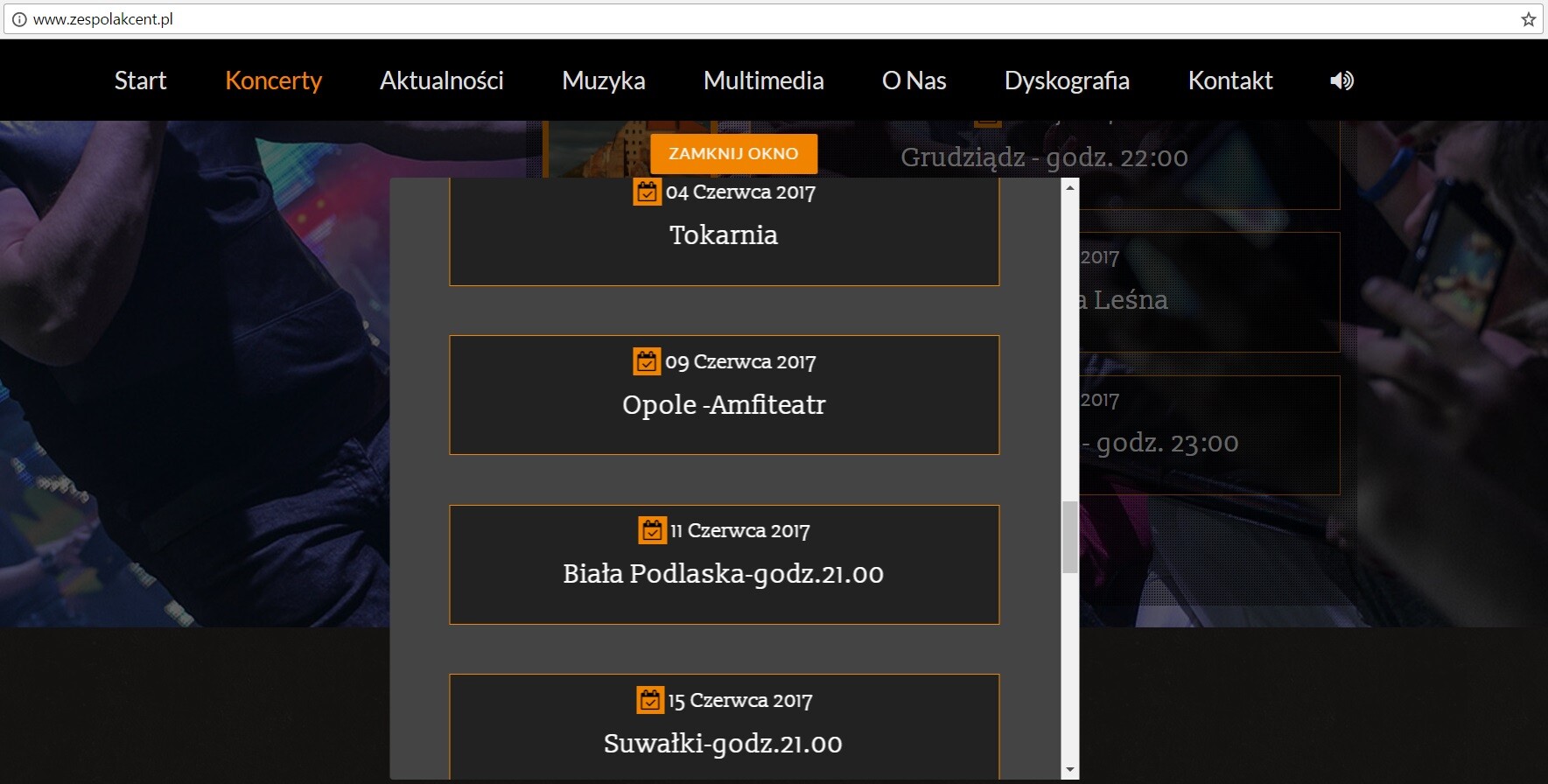Viewport: 1548px width, 784px height.
Task: Click the scroll down arrow in concert list
Action: point(1069,770)
